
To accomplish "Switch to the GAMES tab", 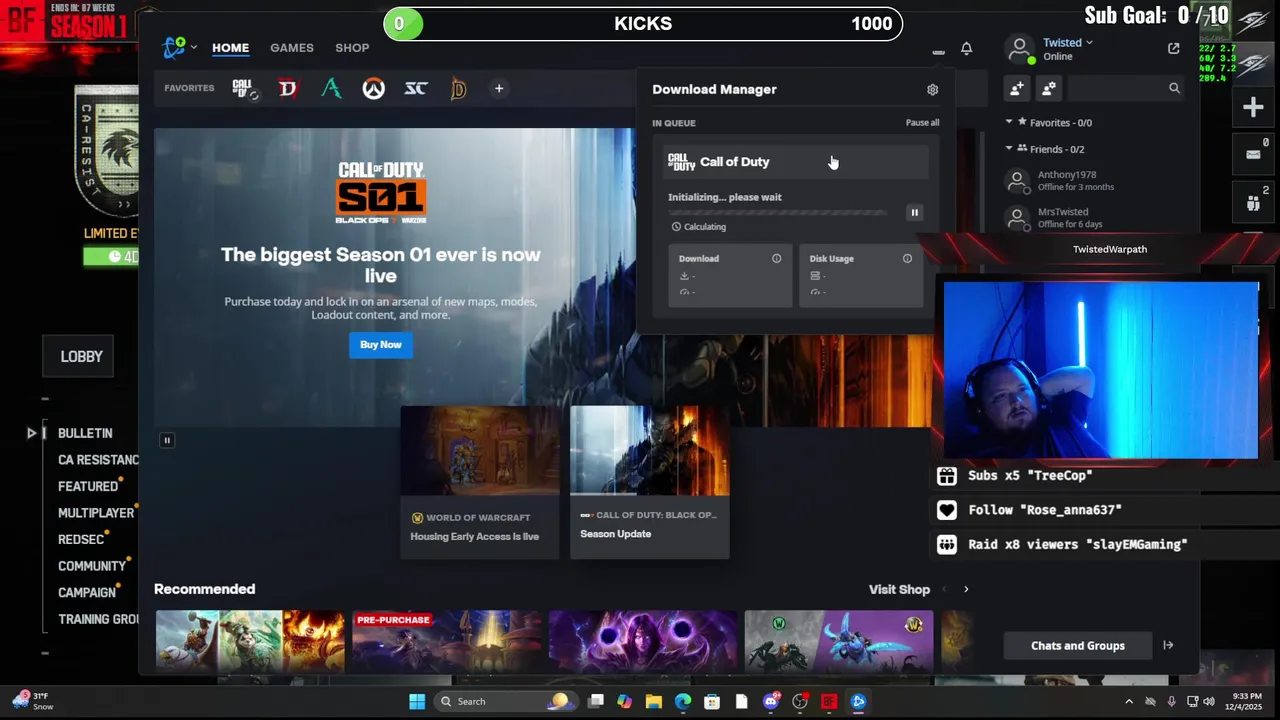I will click(x=292, y=48).
